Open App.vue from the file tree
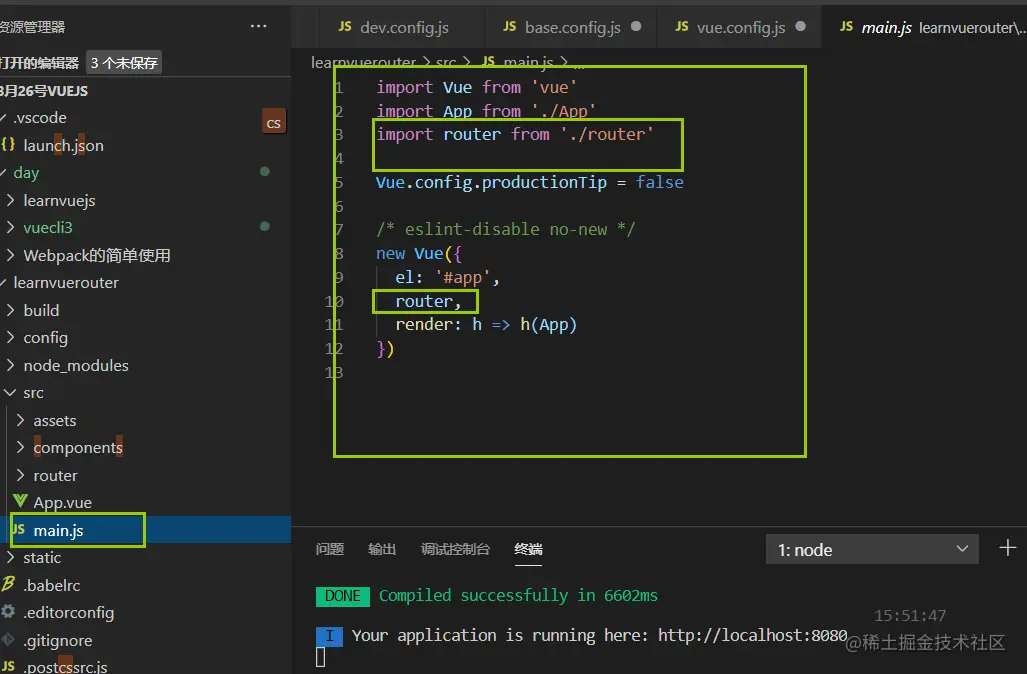This screenshot has width=1027, height=674. [62, 502]
